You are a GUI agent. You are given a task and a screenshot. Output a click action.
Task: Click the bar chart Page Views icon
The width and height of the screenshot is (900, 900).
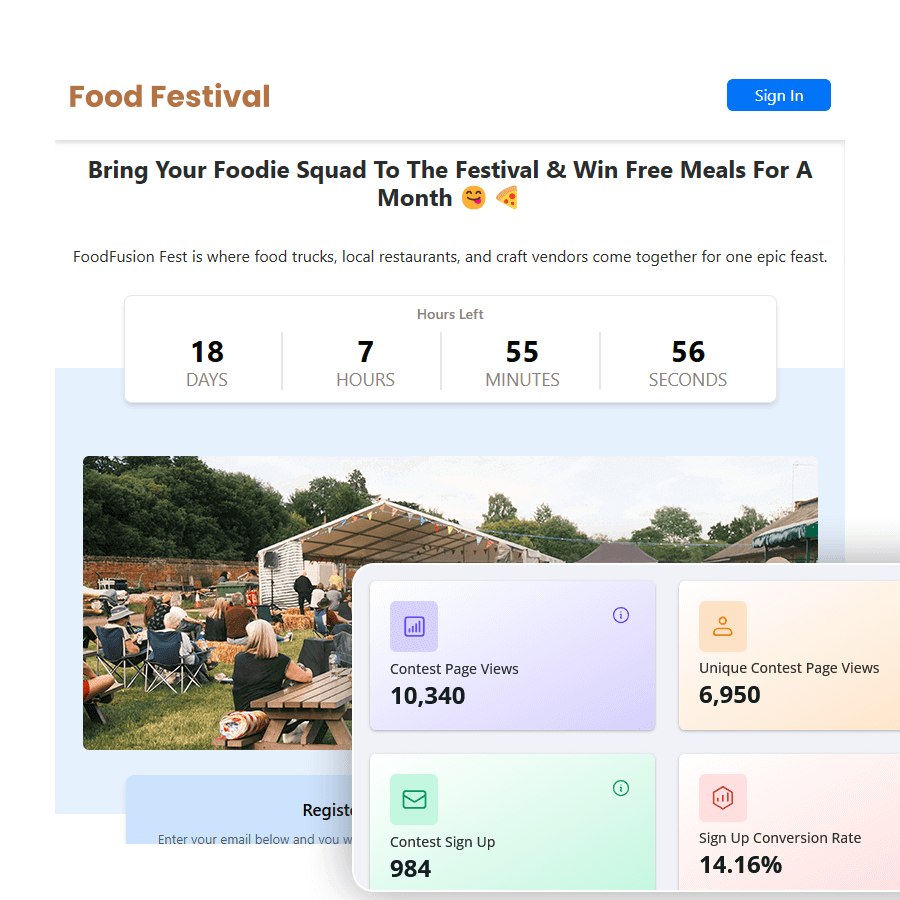coord(414,626)
